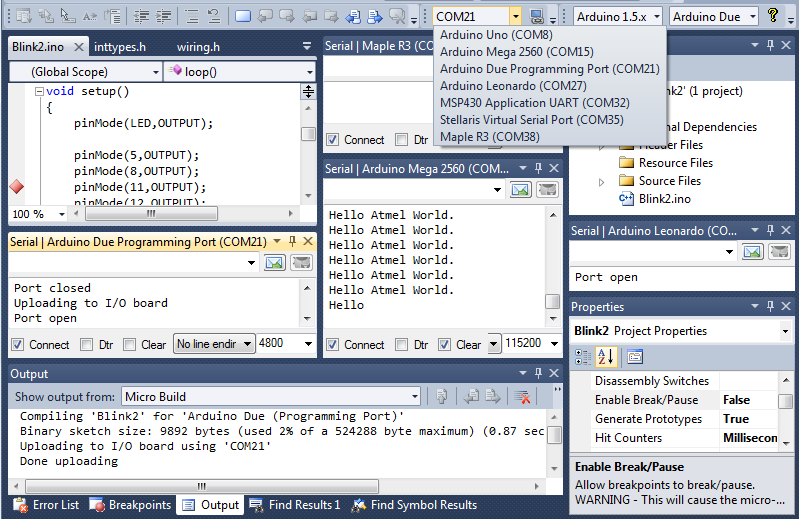Viewport: 799px width, 519px height.
Task: Click the Decrease Line Indent toolbar icon
Action: pos(141,16)
